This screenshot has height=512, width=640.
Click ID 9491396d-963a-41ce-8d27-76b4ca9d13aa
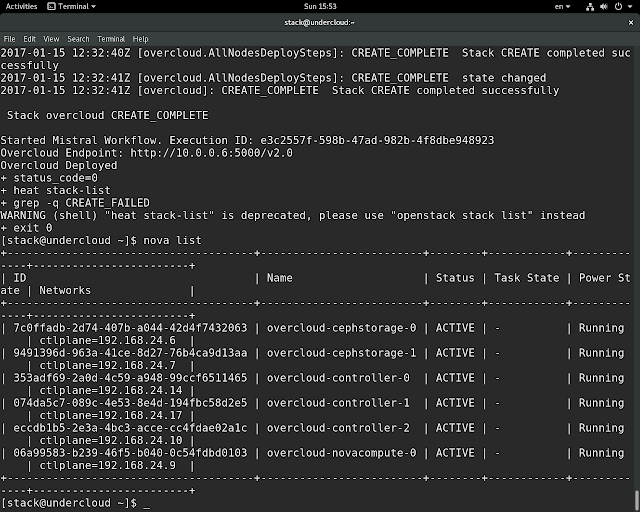(x=130, y=353)
